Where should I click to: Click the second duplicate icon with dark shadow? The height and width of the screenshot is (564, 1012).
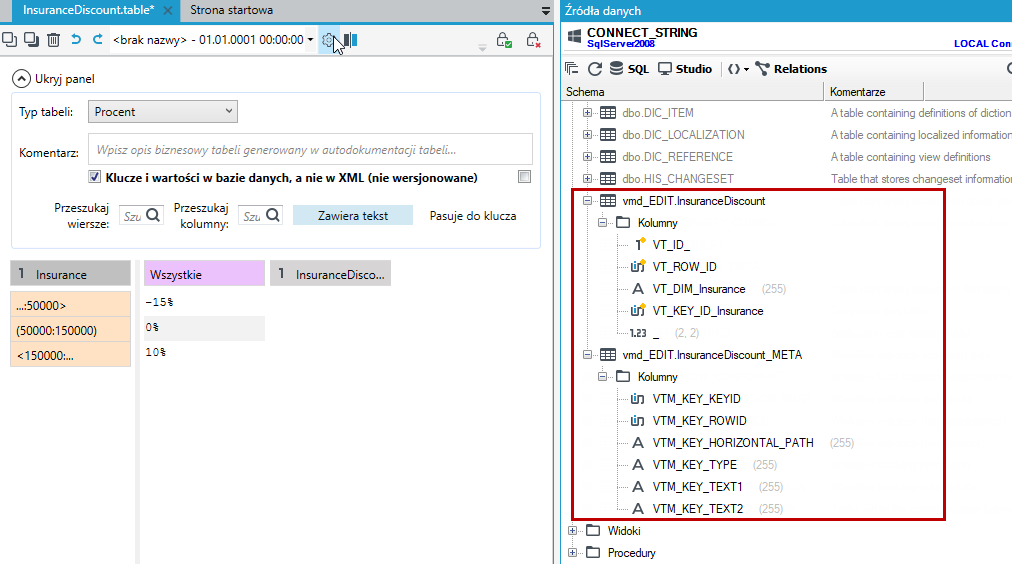click(x=31, y=39)
